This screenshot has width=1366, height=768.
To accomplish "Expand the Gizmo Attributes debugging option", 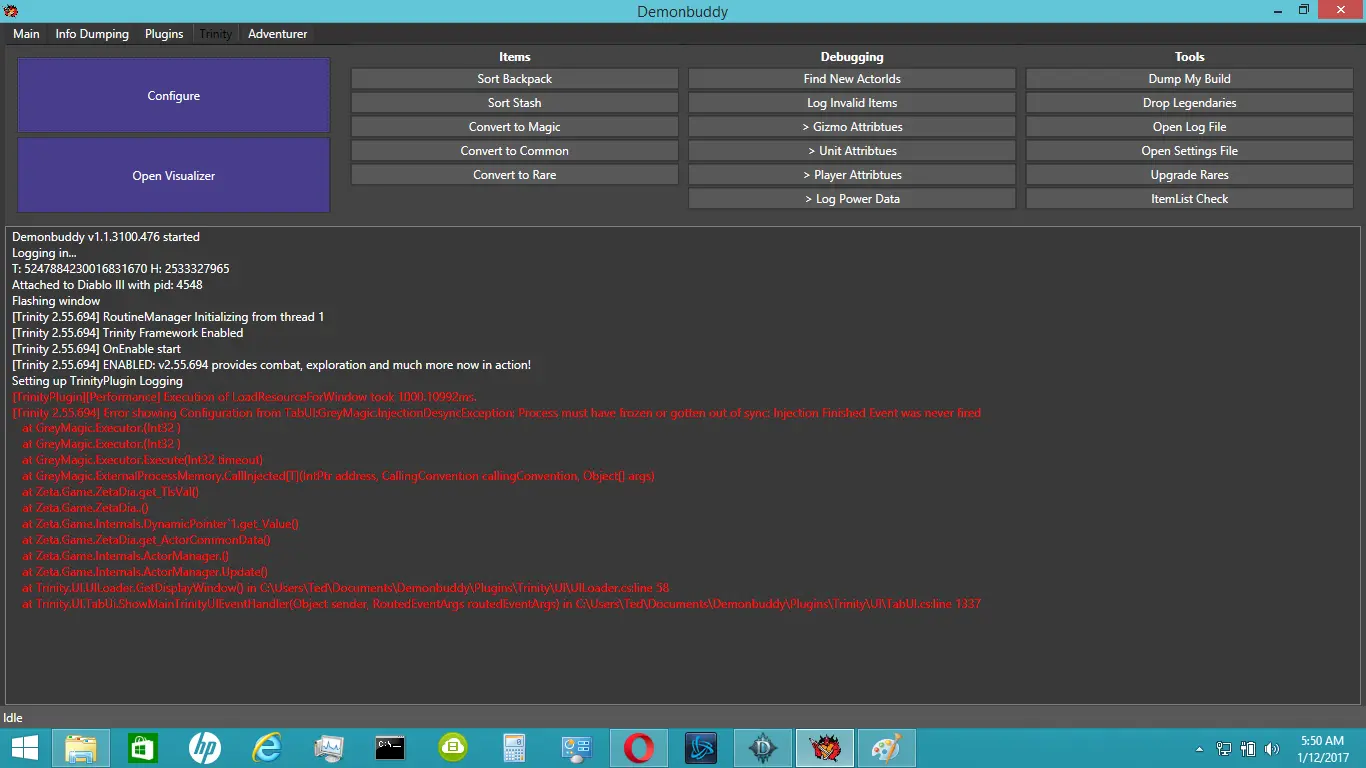I will [x=852, y=127].
